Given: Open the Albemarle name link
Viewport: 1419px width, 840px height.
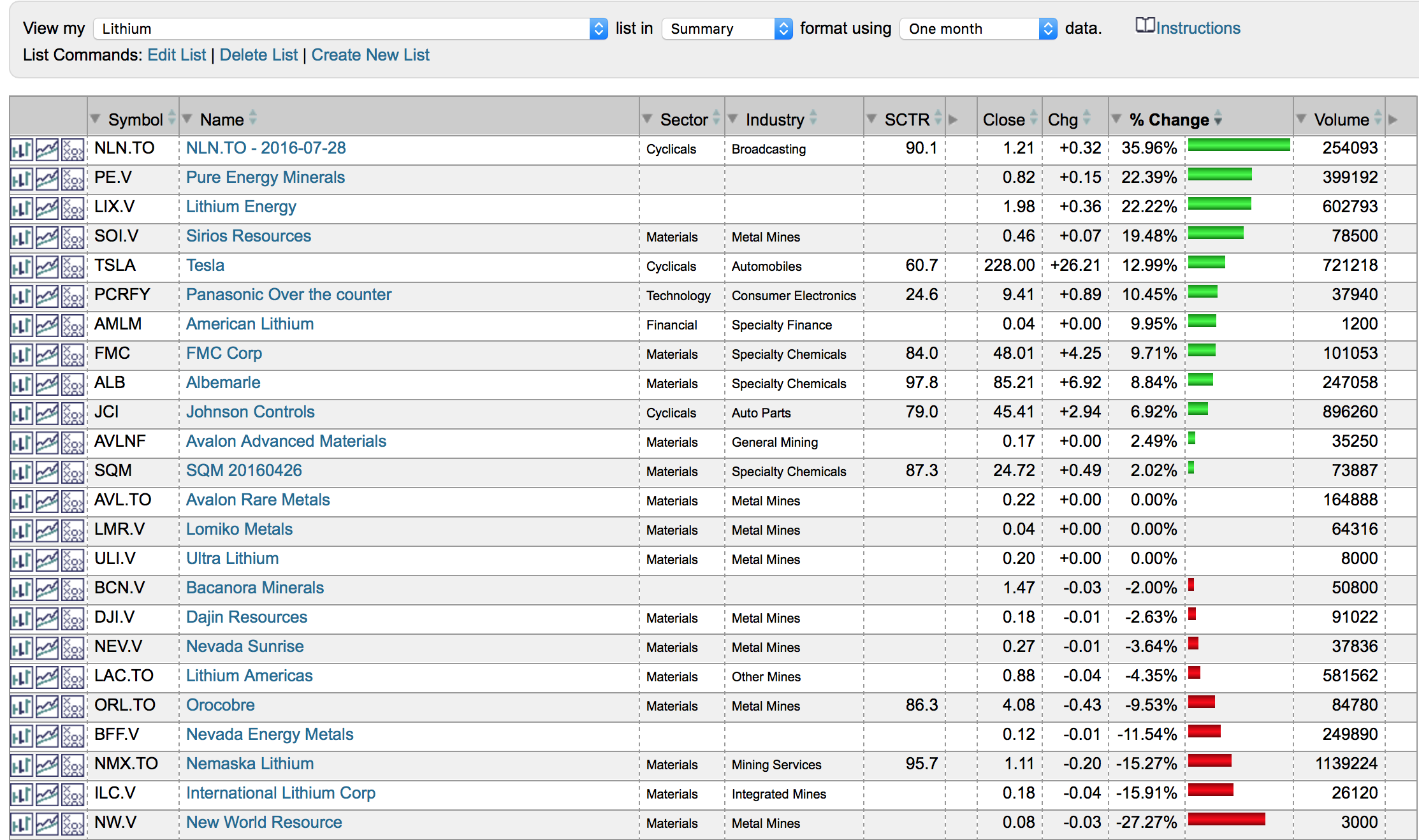Looking at the screenshot, I should tap(223, 382).
